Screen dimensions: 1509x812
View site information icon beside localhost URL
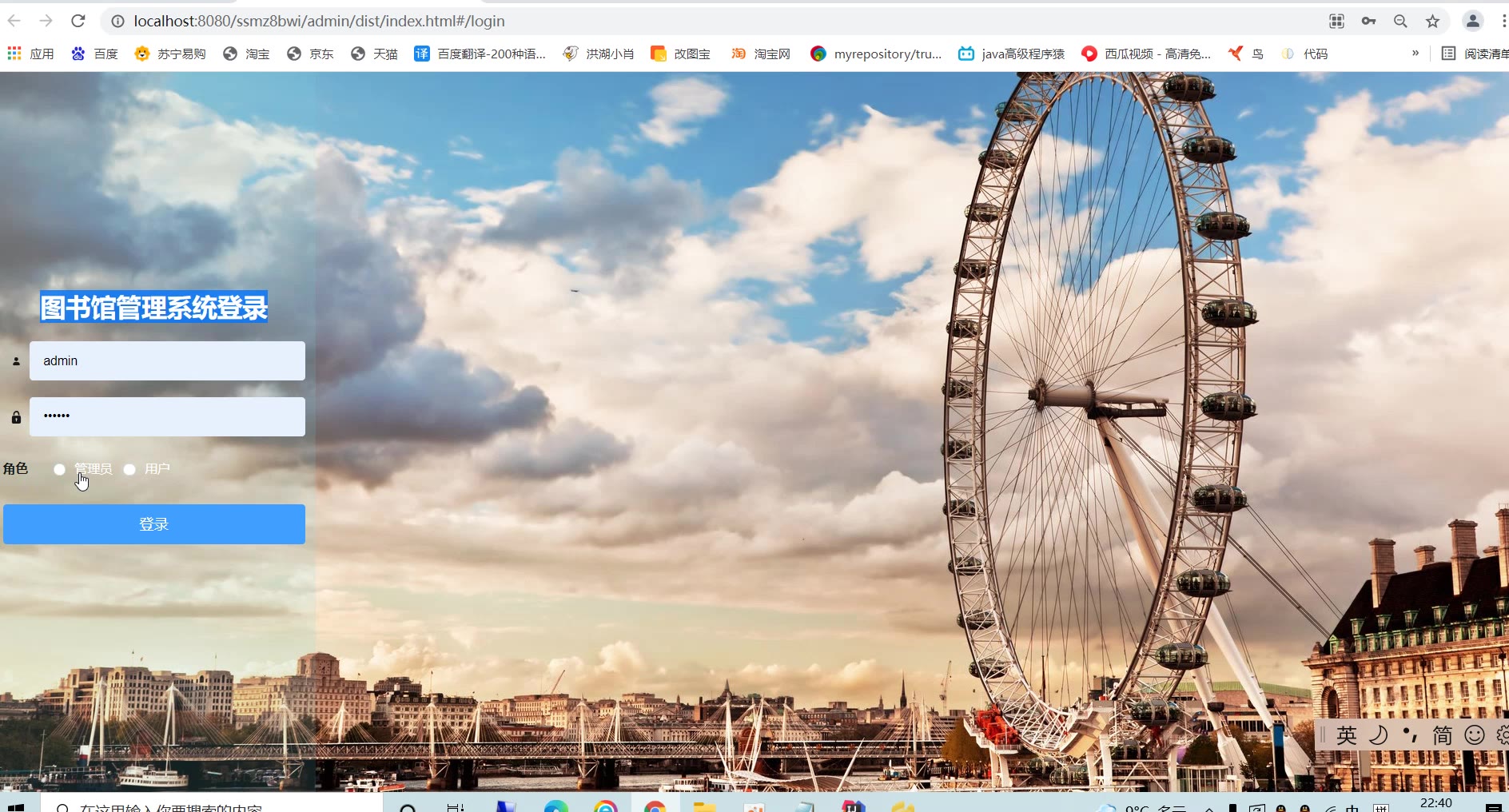tap(117, 22)
